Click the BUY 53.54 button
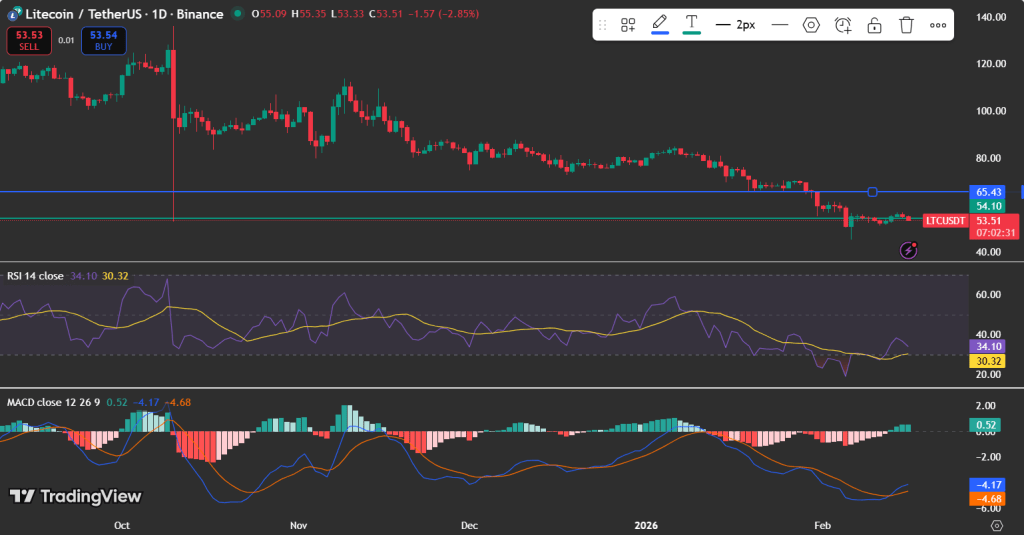This screenshot has height=535, width=1024. 104,41
